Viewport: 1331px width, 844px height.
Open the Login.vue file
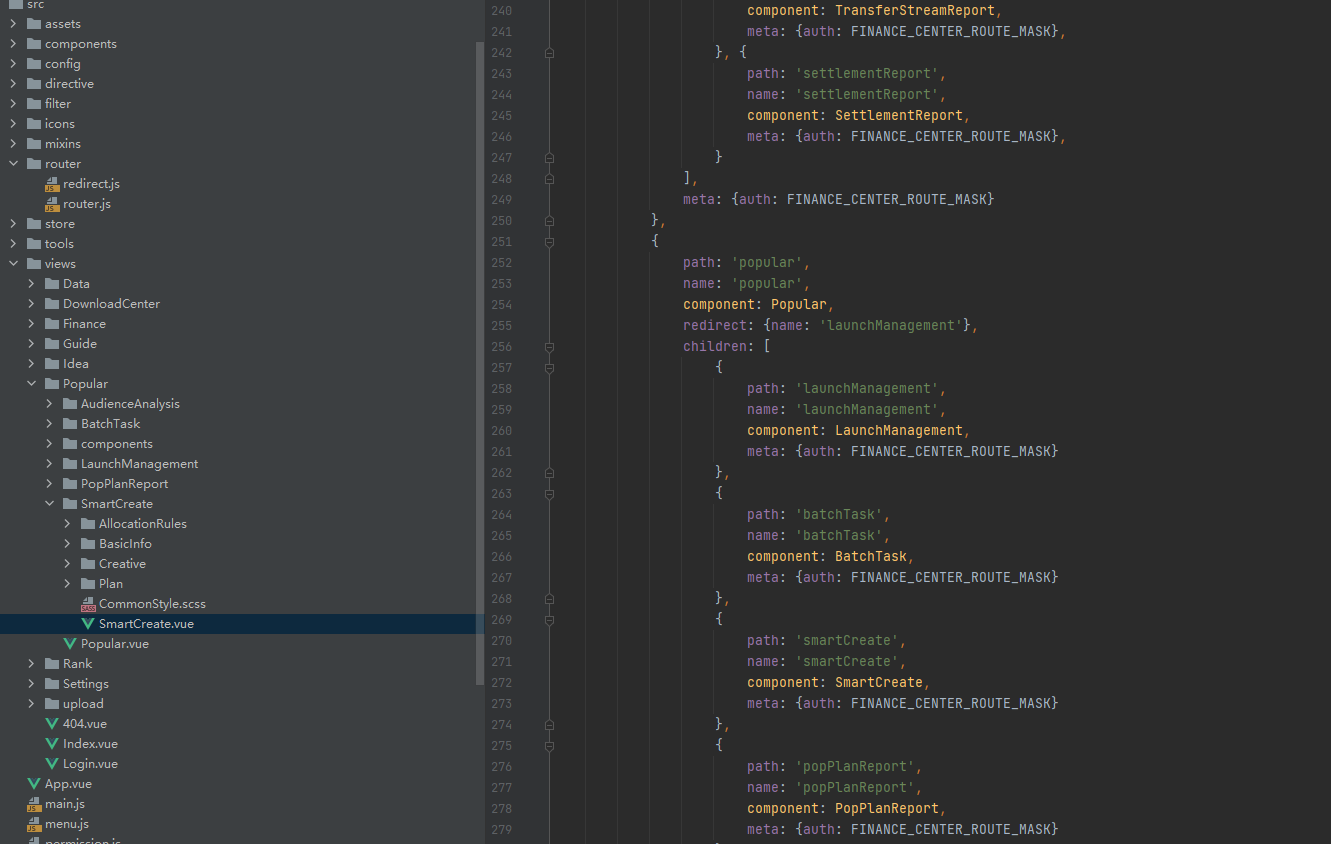[90, 764]
